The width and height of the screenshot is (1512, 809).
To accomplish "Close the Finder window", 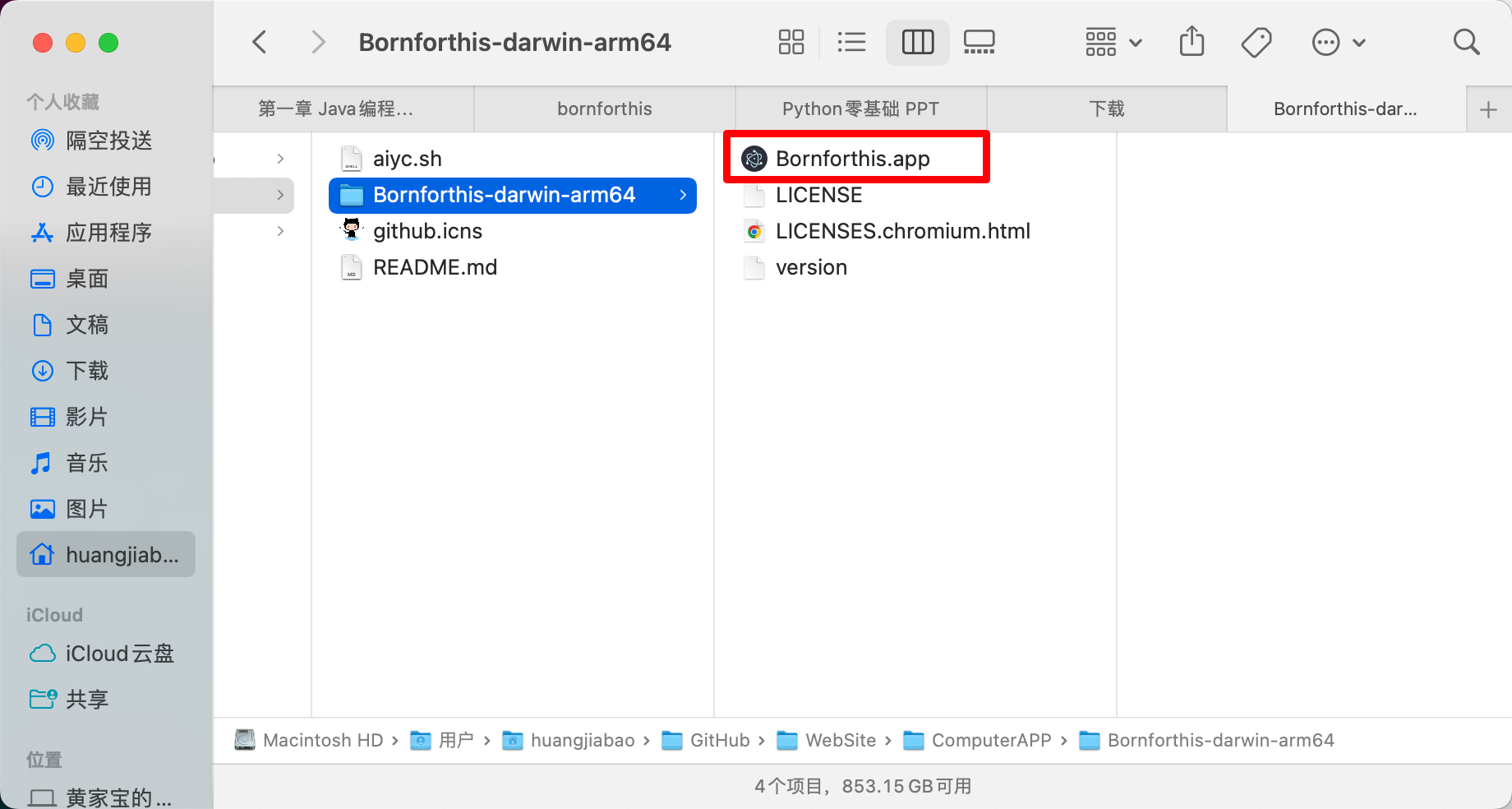I will [x=43, y=43].
